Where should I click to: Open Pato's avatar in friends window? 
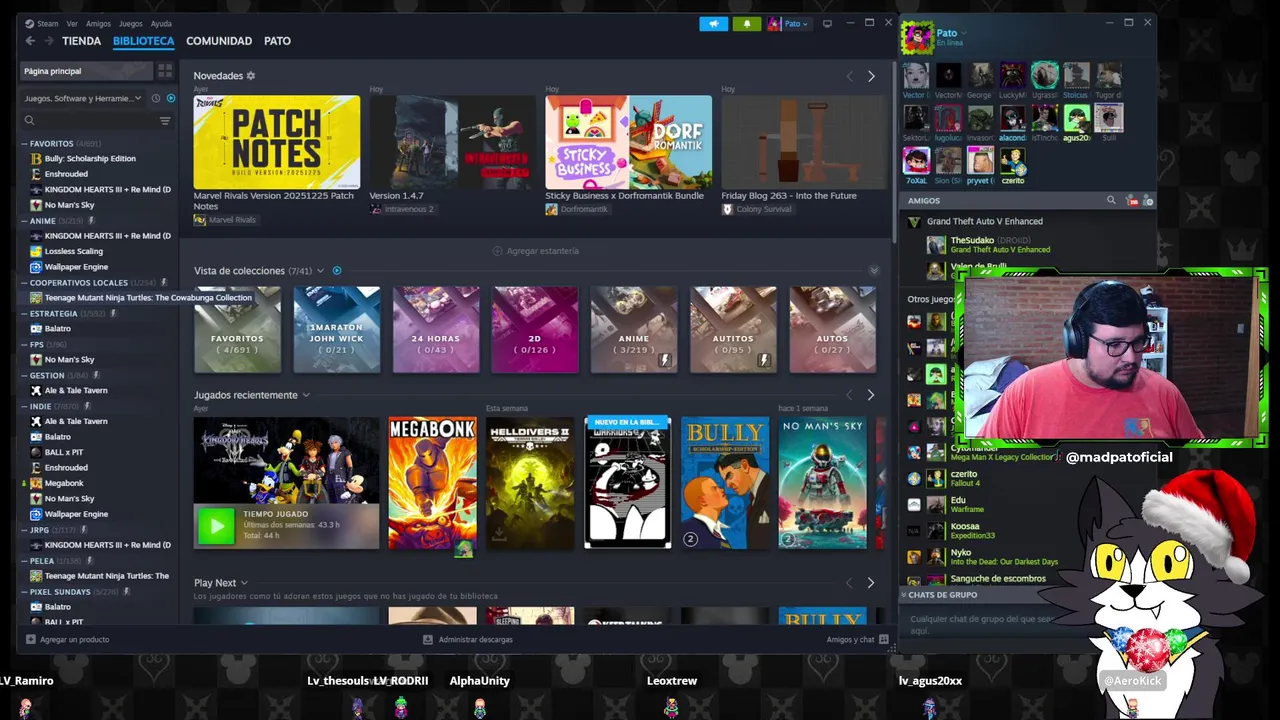point(916,38)
